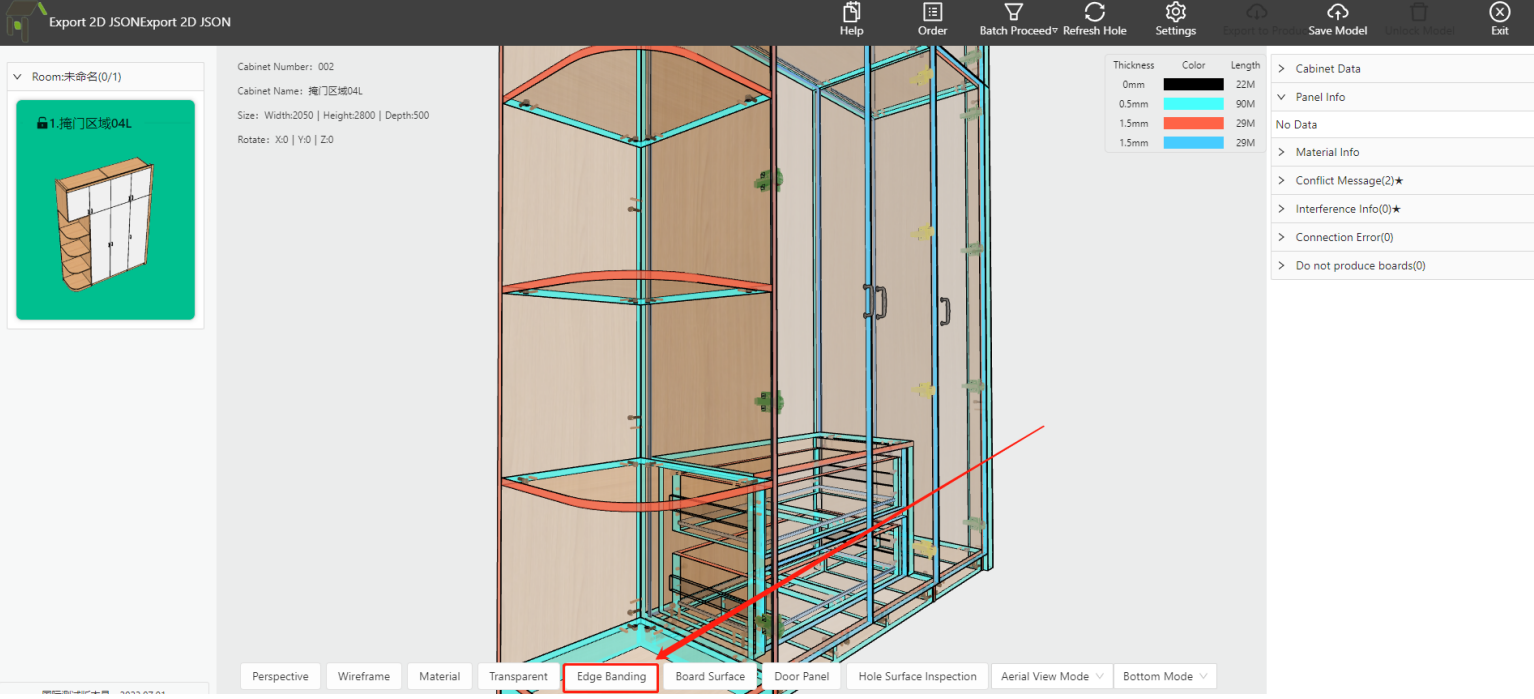Click the Door Panel button

tap(801, 677)
